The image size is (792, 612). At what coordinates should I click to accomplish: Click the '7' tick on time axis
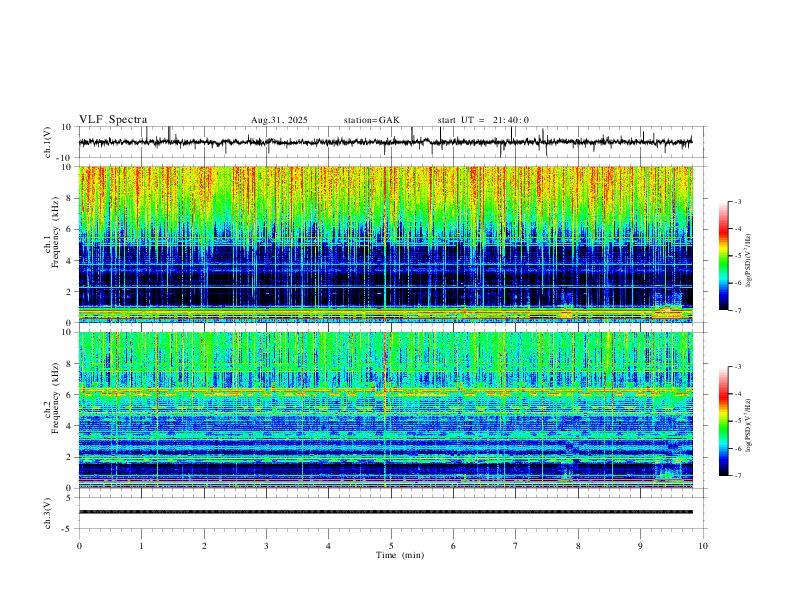point(516,546)
